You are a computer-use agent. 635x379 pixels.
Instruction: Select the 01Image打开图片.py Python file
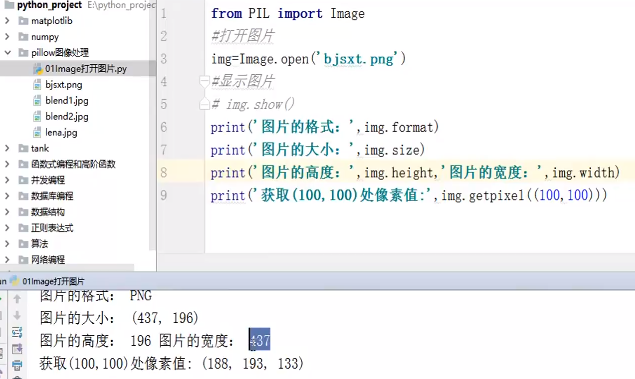pyautogui.click(x=80, y=69)
